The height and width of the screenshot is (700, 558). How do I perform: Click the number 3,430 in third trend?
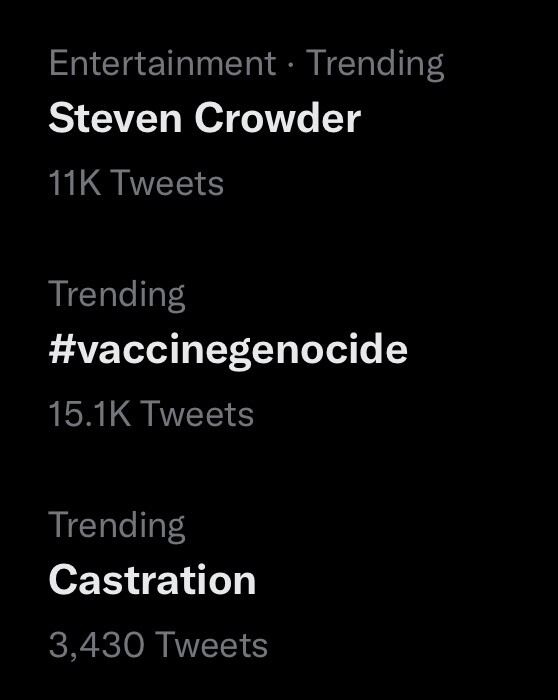[96, 646]
